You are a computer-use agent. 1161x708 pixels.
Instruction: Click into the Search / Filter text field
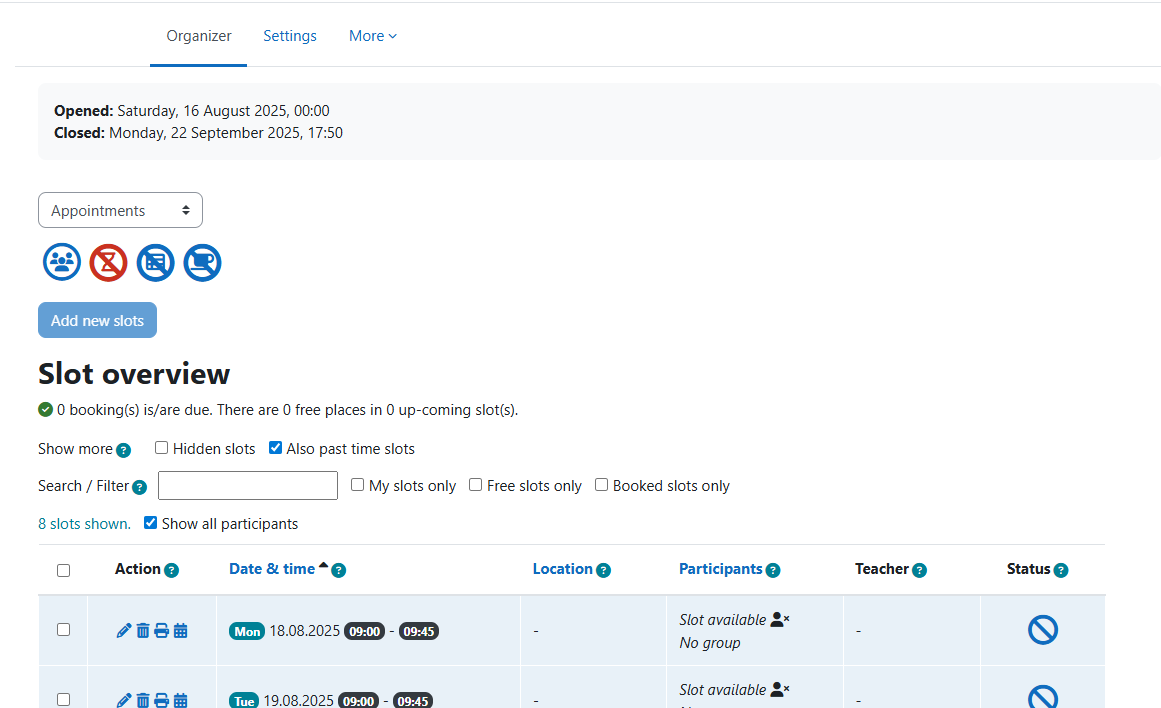(248, 486)
